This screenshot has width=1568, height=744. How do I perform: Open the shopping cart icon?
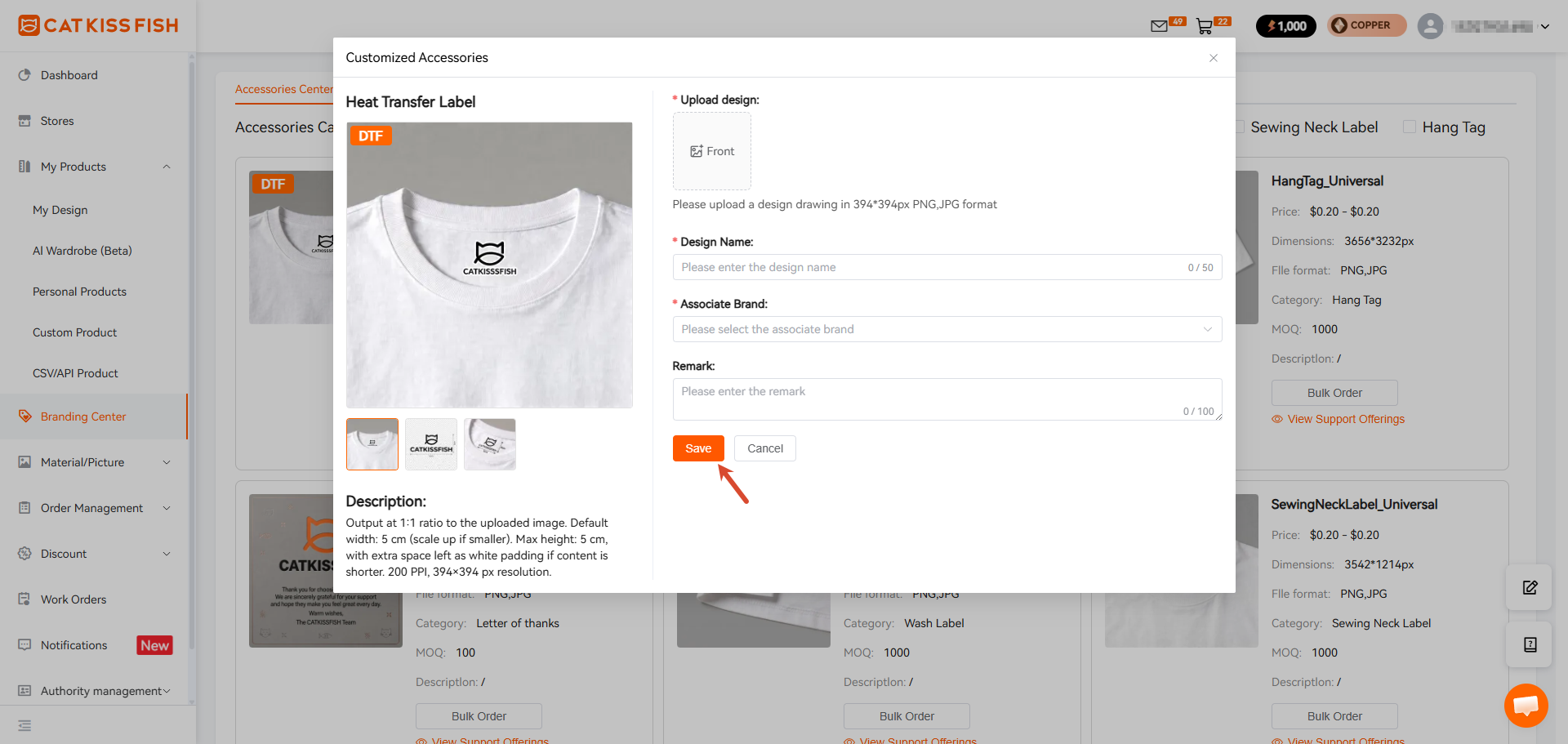pyautogui.click(x=1204, y=26)
